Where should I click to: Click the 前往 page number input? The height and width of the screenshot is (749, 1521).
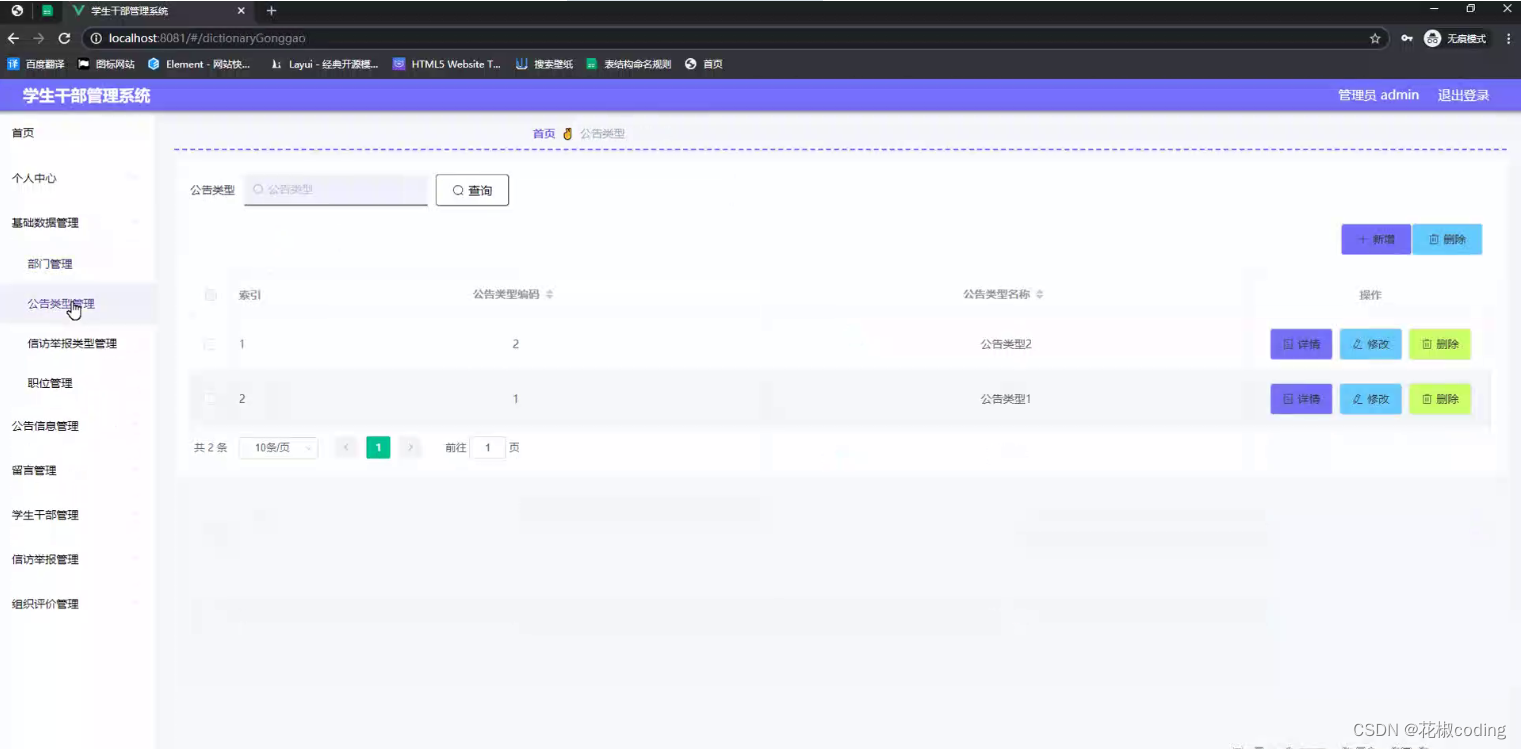488,448
